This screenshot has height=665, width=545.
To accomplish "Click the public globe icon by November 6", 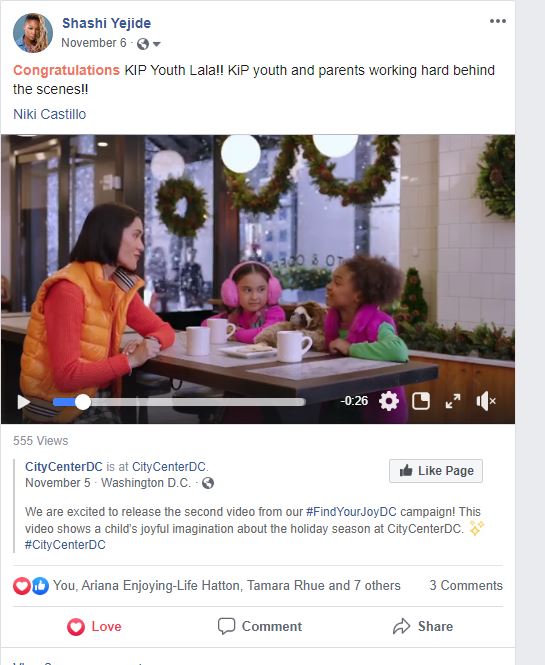I will tap(143, 44).
